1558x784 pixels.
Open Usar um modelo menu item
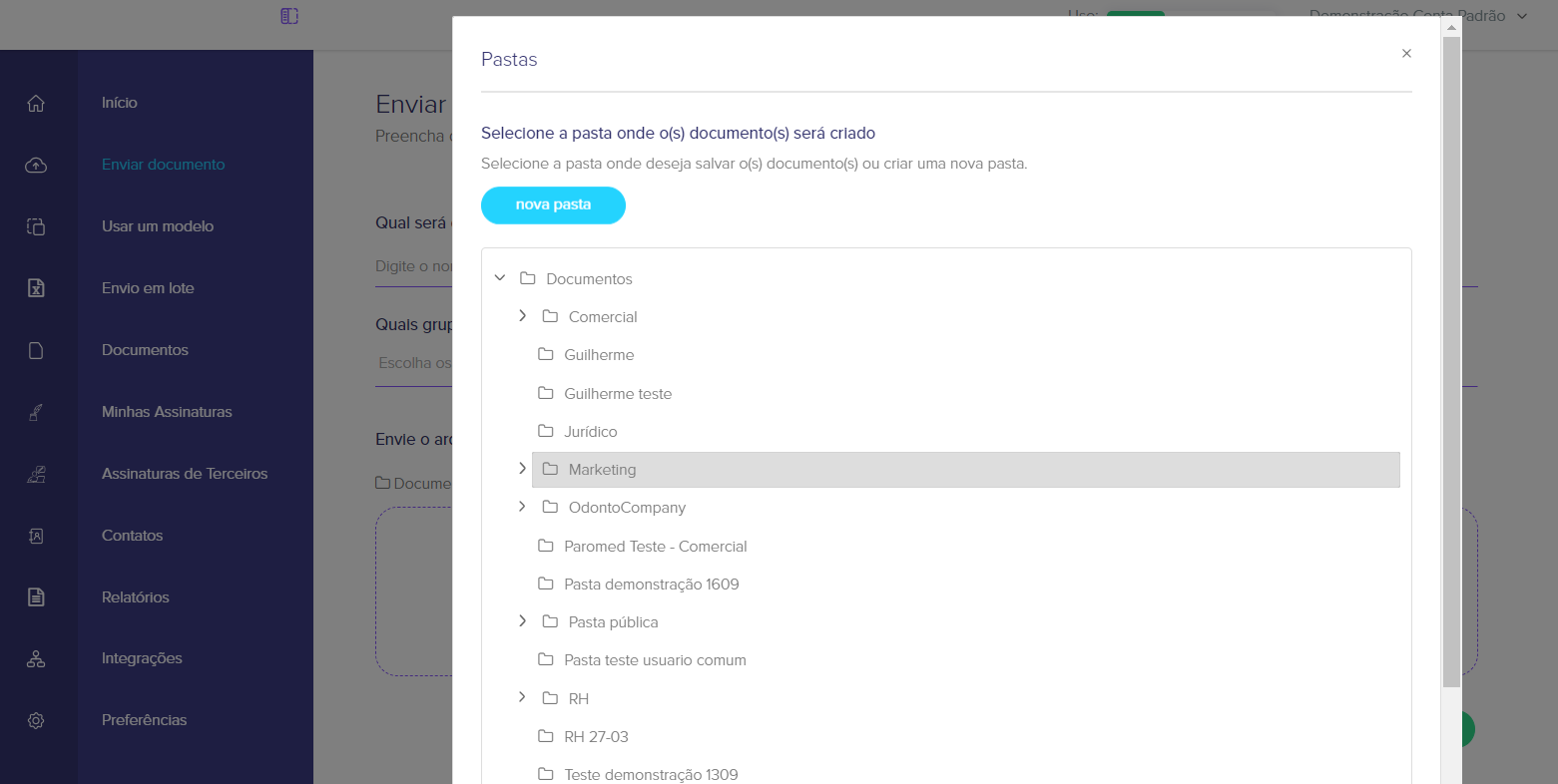[158, 226]
